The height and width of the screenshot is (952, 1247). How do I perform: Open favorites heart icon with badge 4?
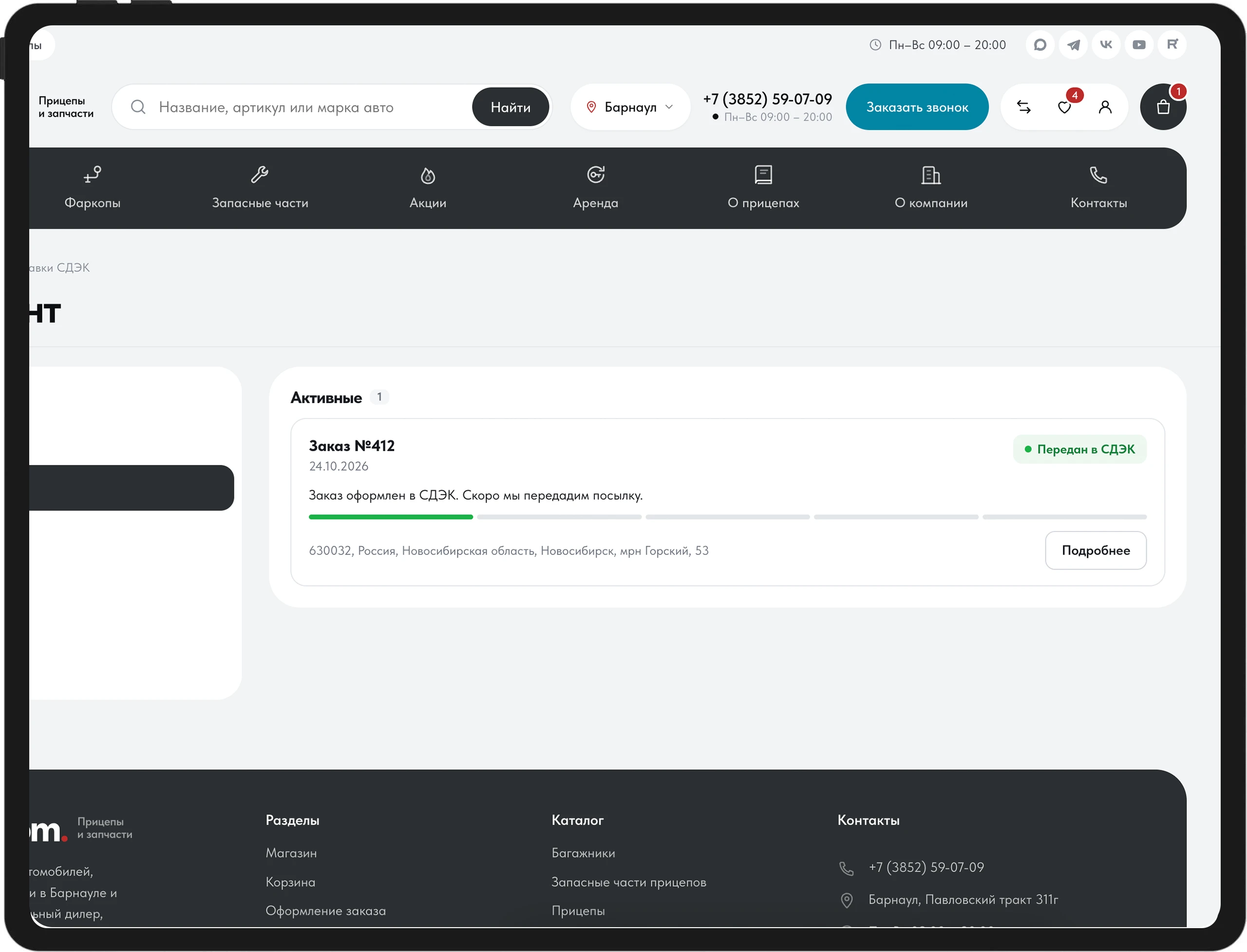[1064, 107]
